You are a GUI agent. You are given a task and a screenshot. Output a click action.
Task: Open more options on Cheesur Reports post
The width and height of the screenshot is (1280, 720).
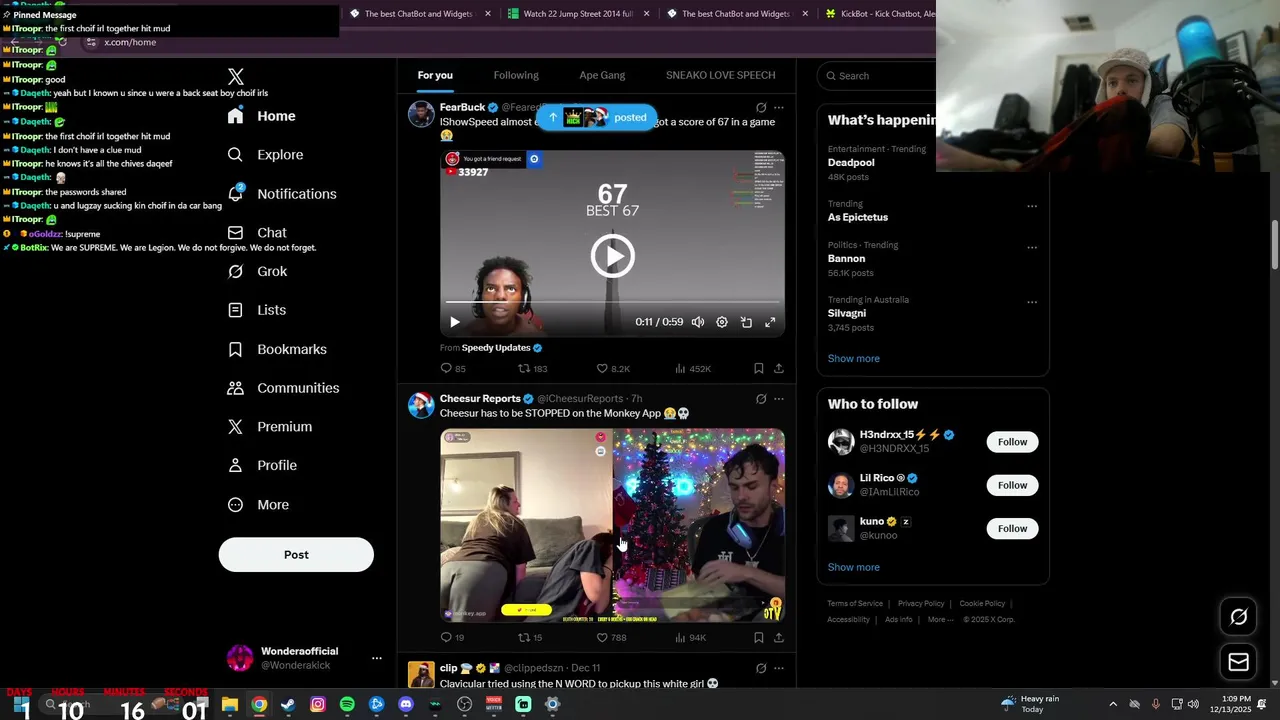pyautogui.click(x=779, y=399)
